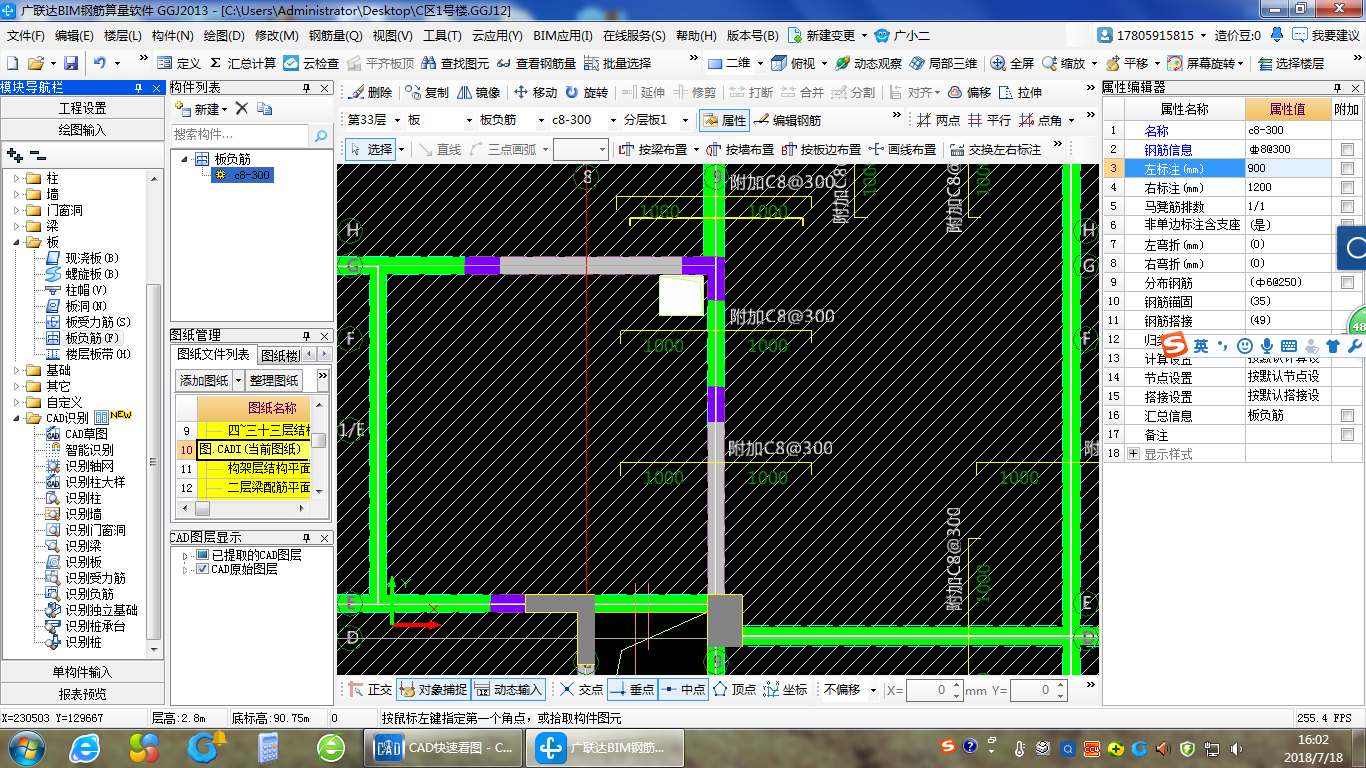Select the 移动 move tool
Image resolution: width=1366 pixels, height=768 pixels.
pyautogui.click(x=535, y=92)
